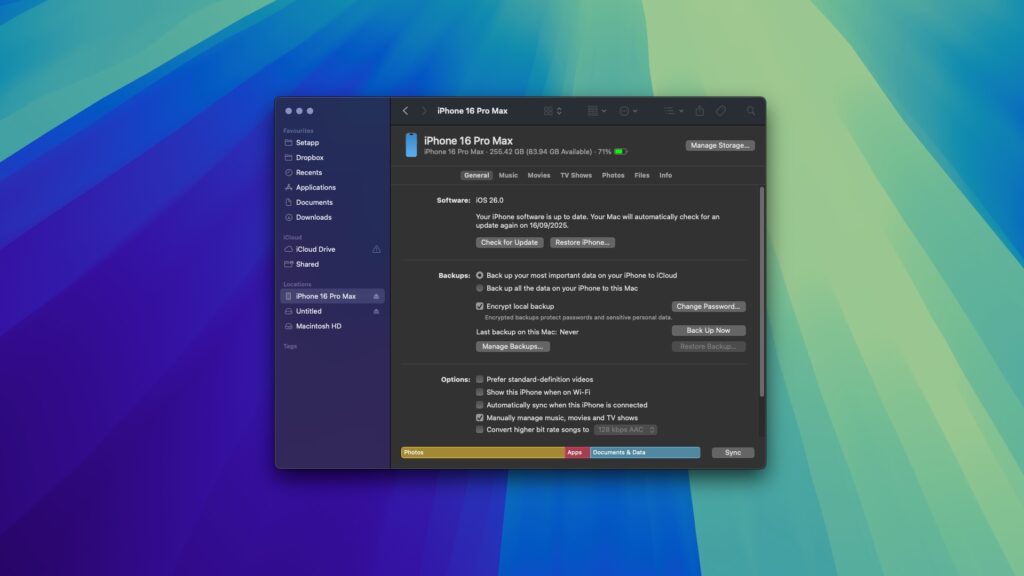Viewport: 1024px width, 576px height.
Task: Click the iOS 26.0 software version text
Action: [490, 200]
